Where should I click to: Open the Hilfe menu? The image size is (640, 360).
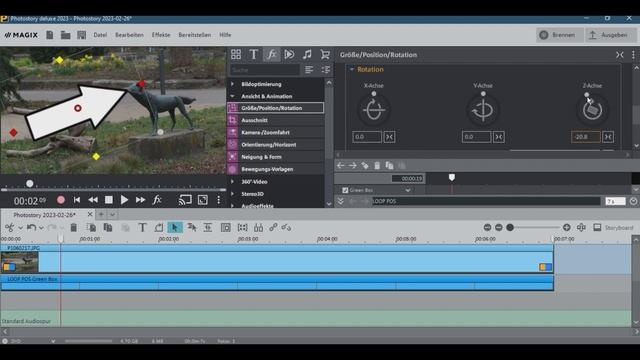[x=225, y=35]
